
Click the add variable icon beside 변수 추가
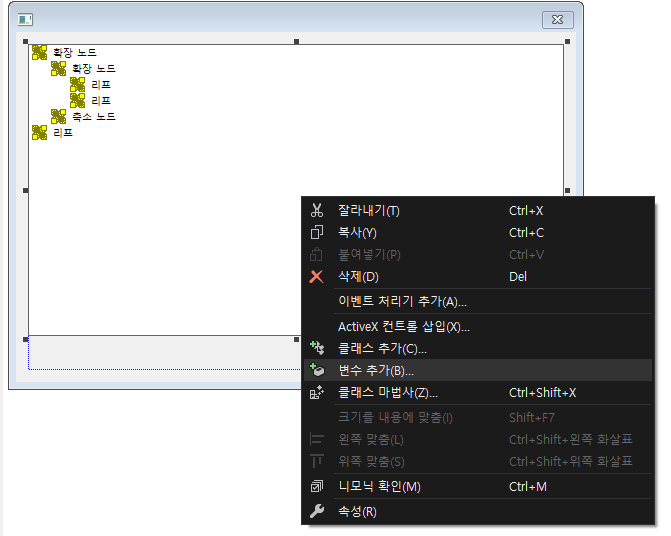(x=317, y=370)
